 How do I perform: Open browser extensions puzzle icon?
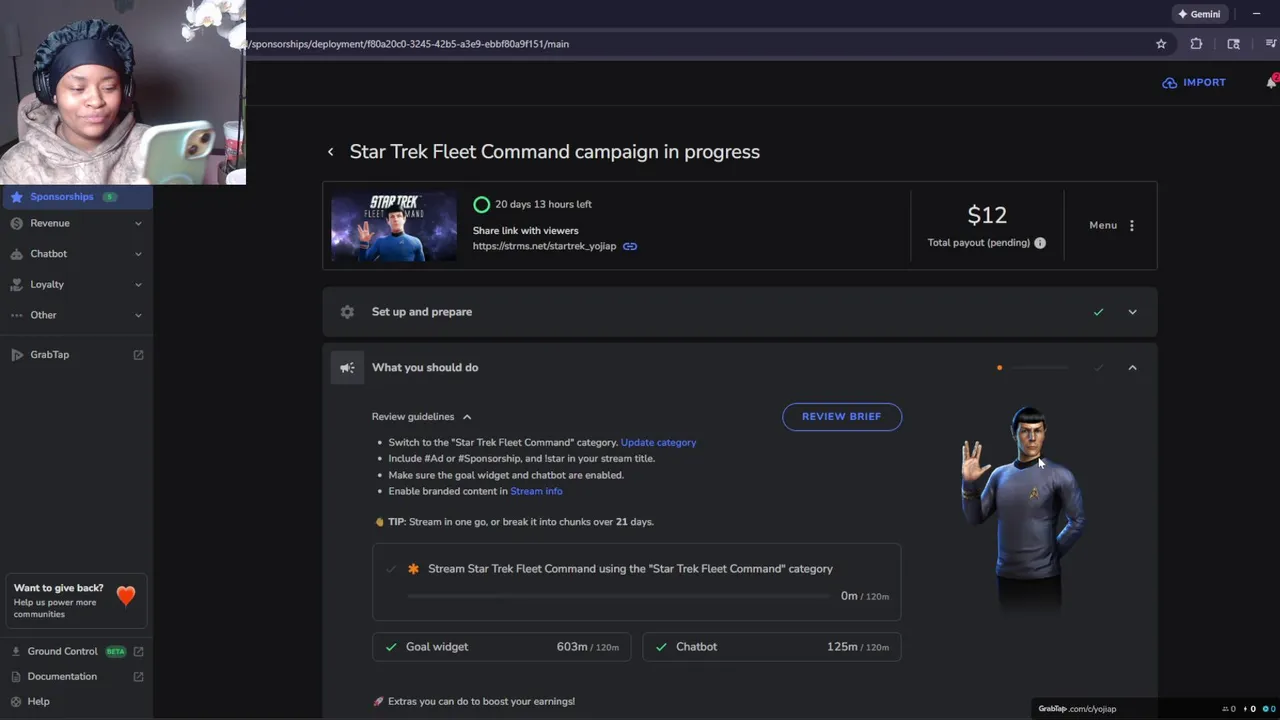(1196, 44)
